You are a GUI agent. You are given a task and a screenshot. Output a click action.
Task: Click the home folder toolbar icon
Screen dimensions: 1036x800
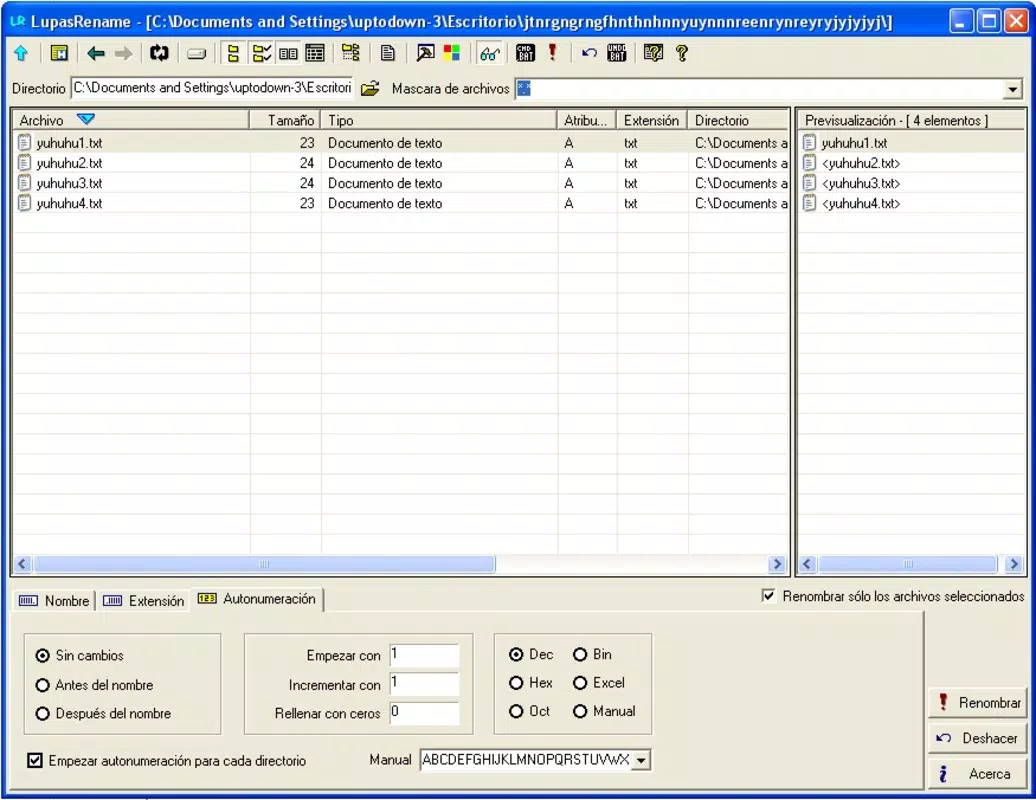click(x=59, y=54)
